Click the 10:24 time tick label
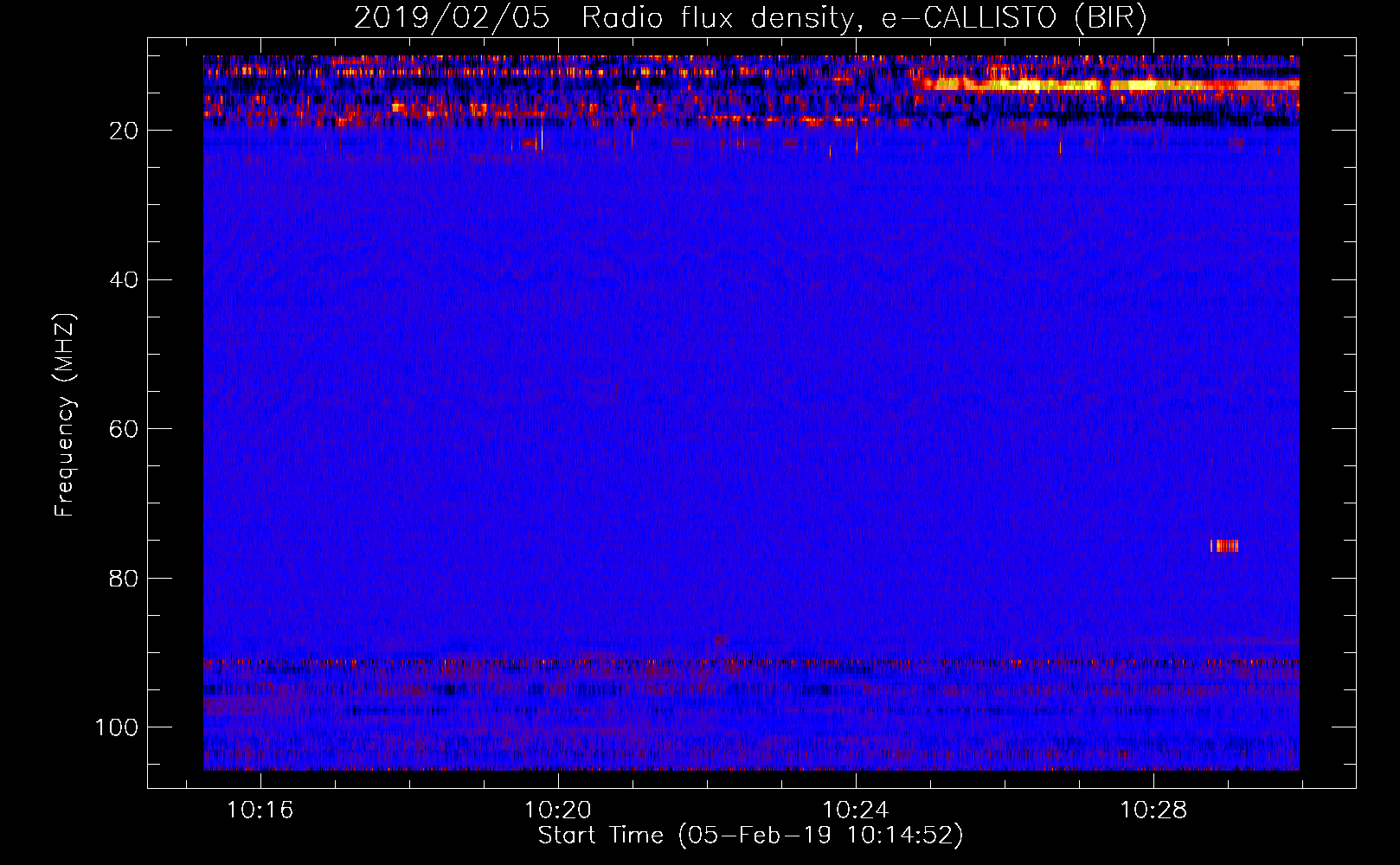Screen dimensions: 1400x865 coord(856,811)
